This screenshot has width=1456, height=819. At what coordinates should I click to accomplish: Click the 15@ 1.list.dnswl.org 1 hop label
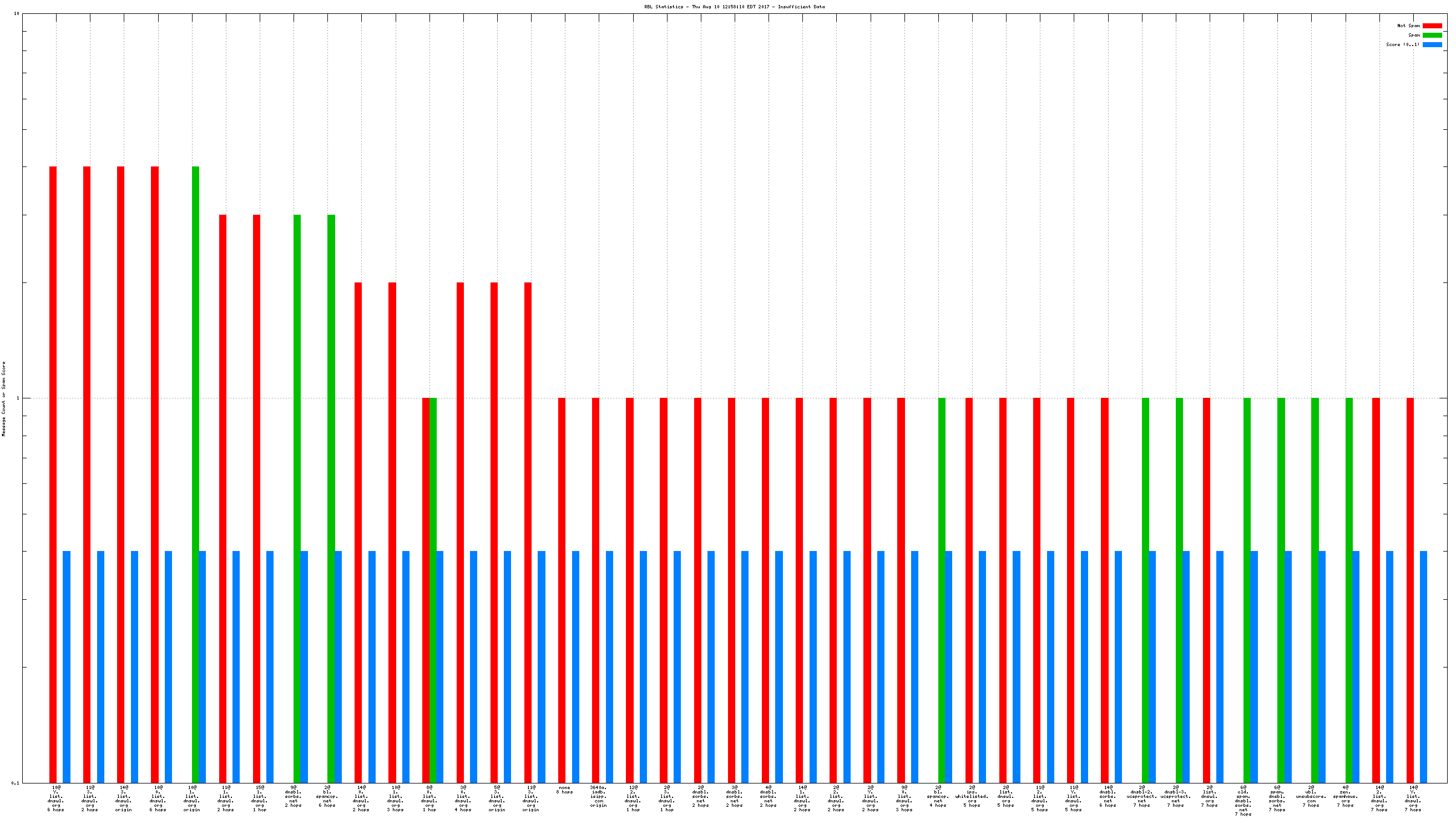[x=259, y=798]
